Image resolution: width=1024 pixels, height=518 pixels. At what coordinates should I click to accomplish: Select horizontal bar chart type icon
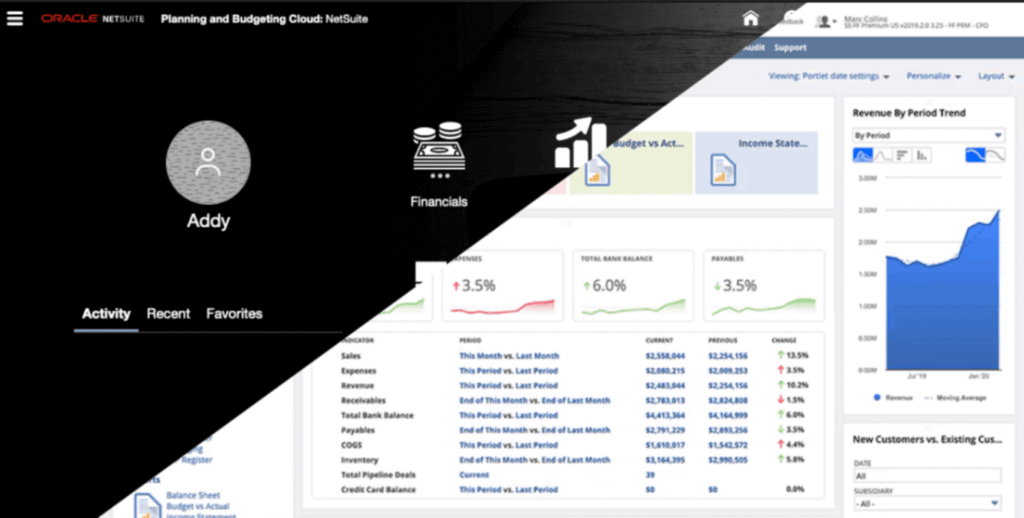click(x=903, y=155)
